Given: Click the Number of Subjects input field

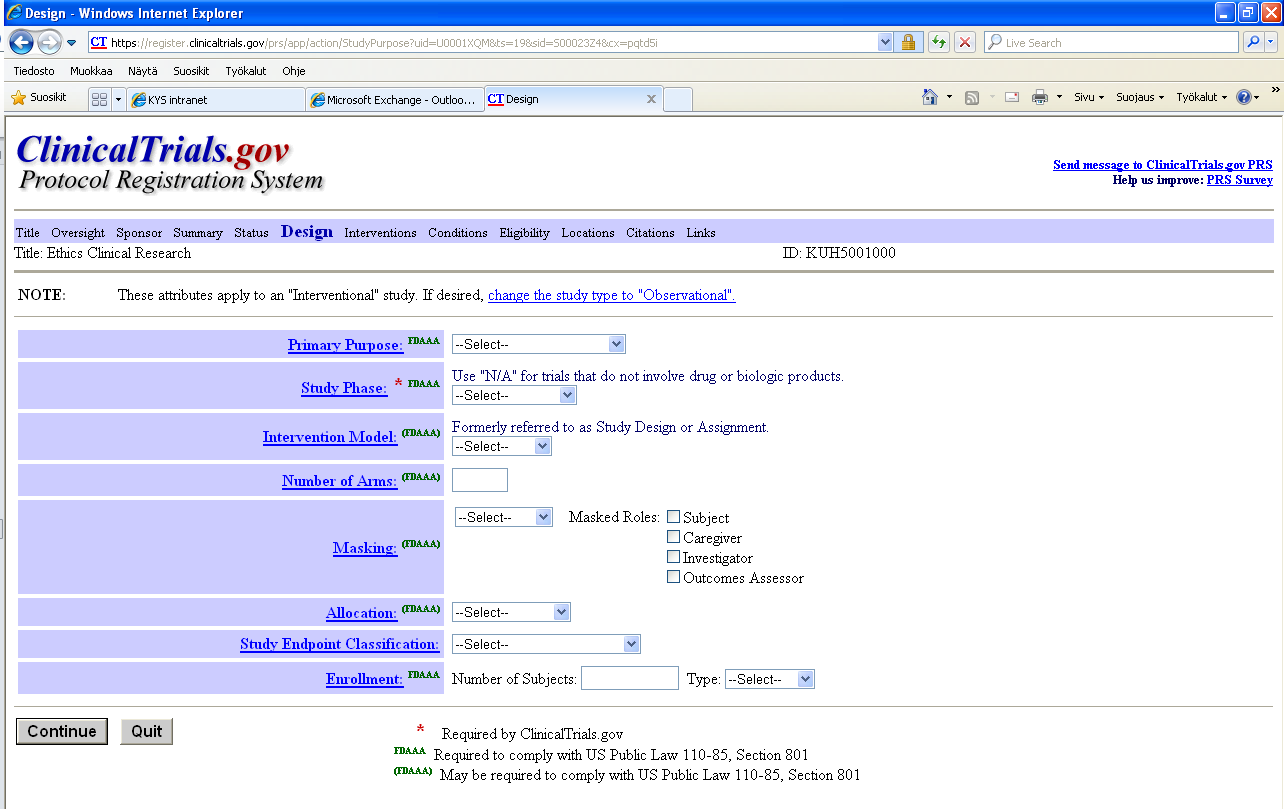Looking at the screenshot, I should [630, 678].
